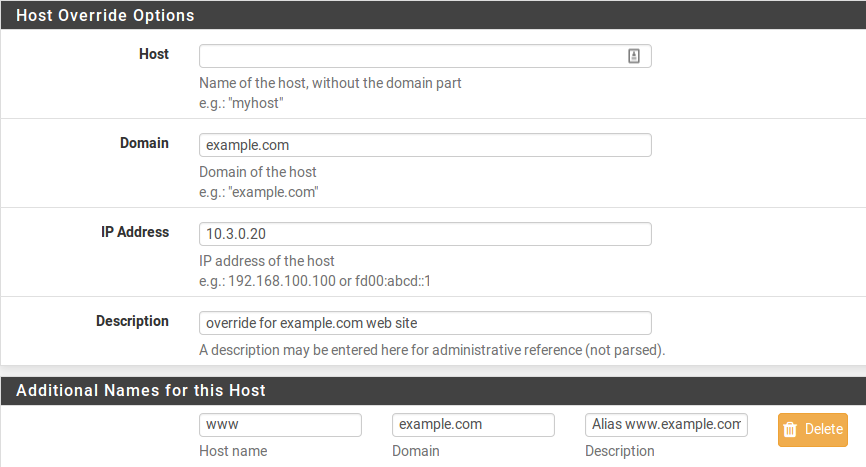Focus the additional Host name field containing www
Viewport: 866px width, 467px height.
click(x=280, y=425)
